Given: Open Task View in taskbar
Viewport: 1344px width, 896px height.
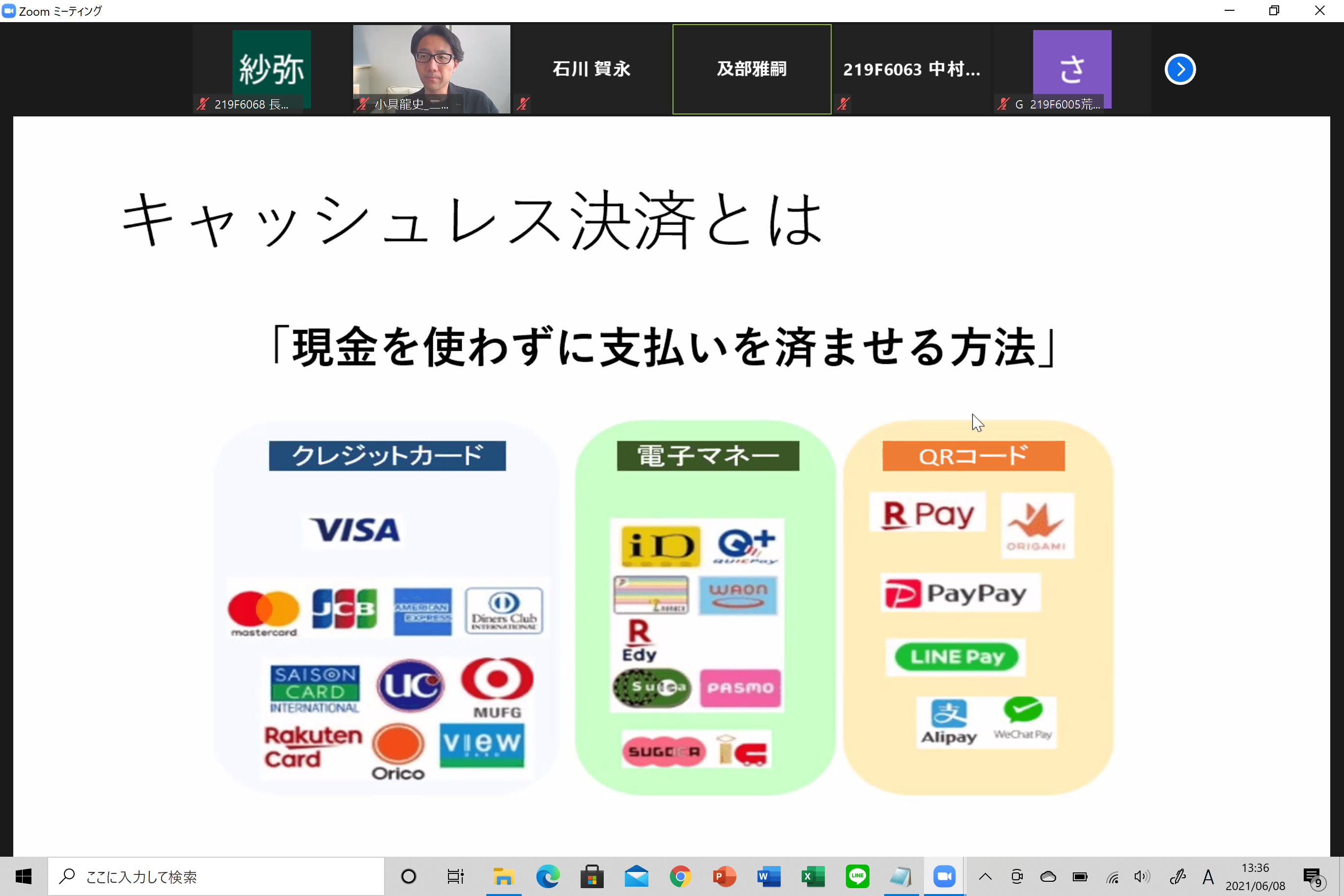Looking at the screenshot, I should (455, 876).
